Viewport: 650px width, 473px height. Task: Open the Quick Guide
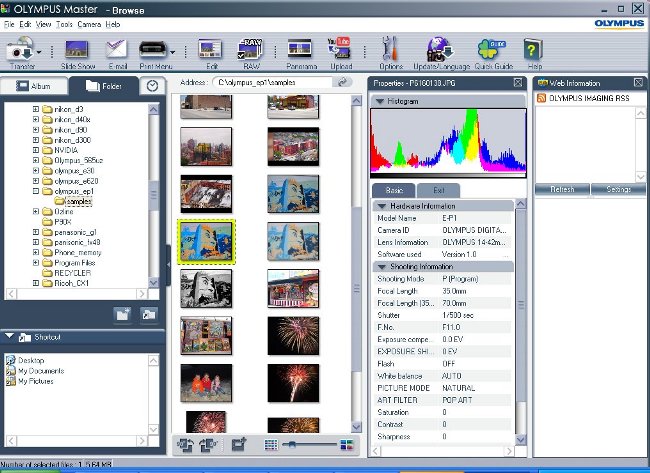490,49
